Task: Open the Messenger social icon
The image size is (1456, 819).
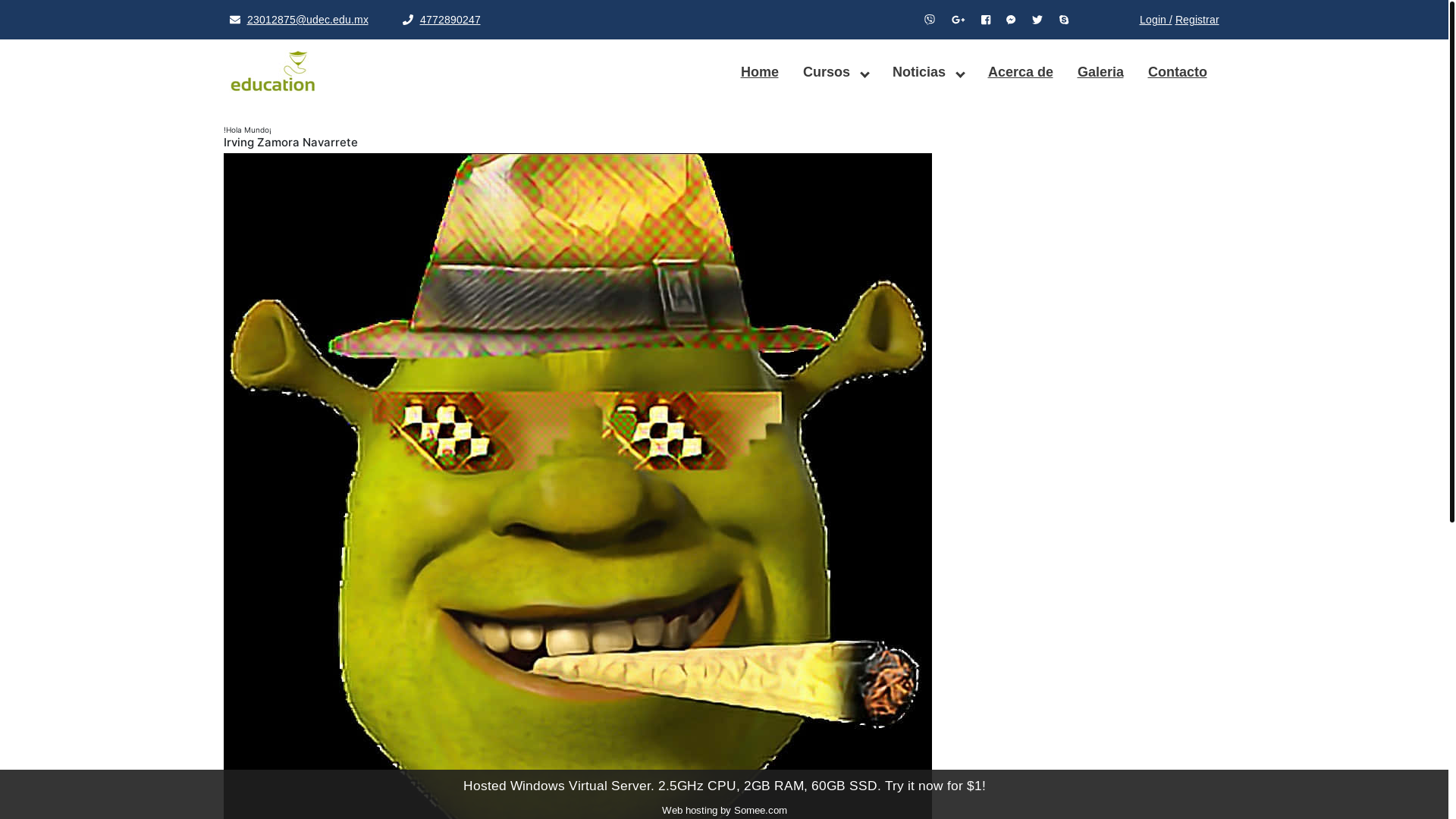Action: (x=1011, y=20)
